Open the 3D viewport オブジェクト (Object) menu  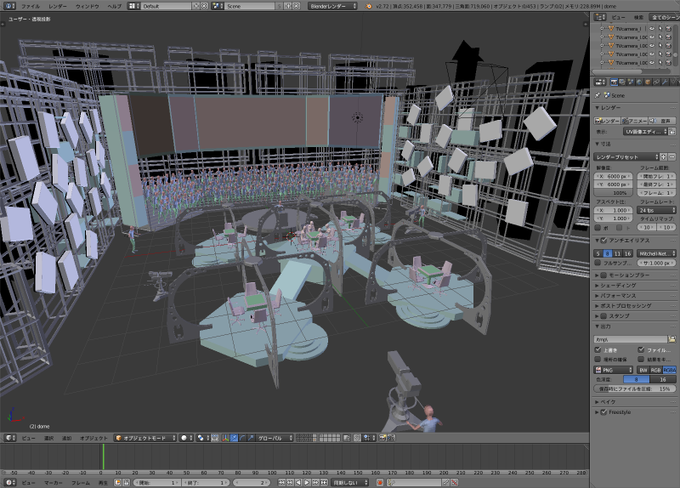click(x=94, y=438)
